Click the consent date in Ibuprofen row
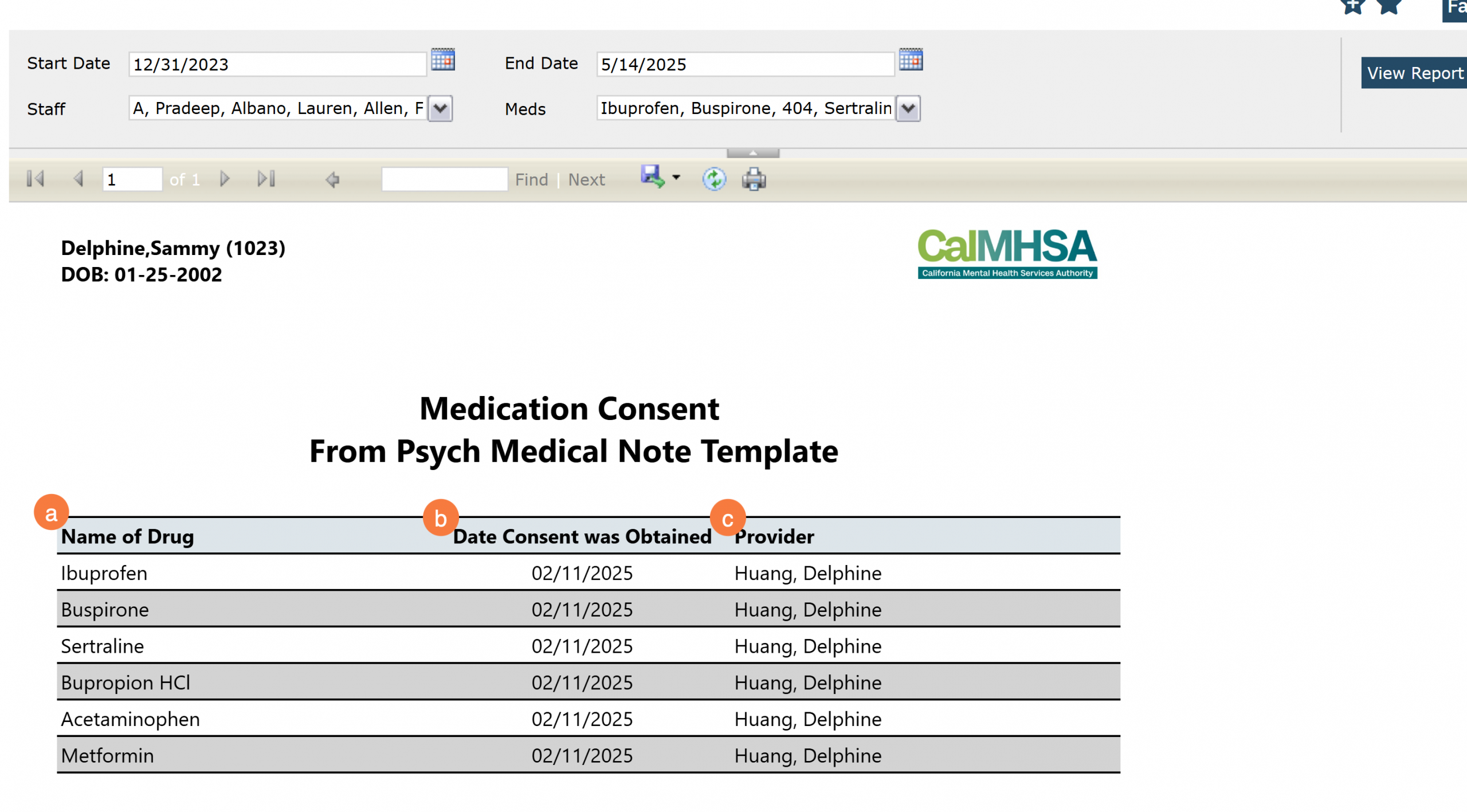 pyautogui.click(x=582, y=573)
